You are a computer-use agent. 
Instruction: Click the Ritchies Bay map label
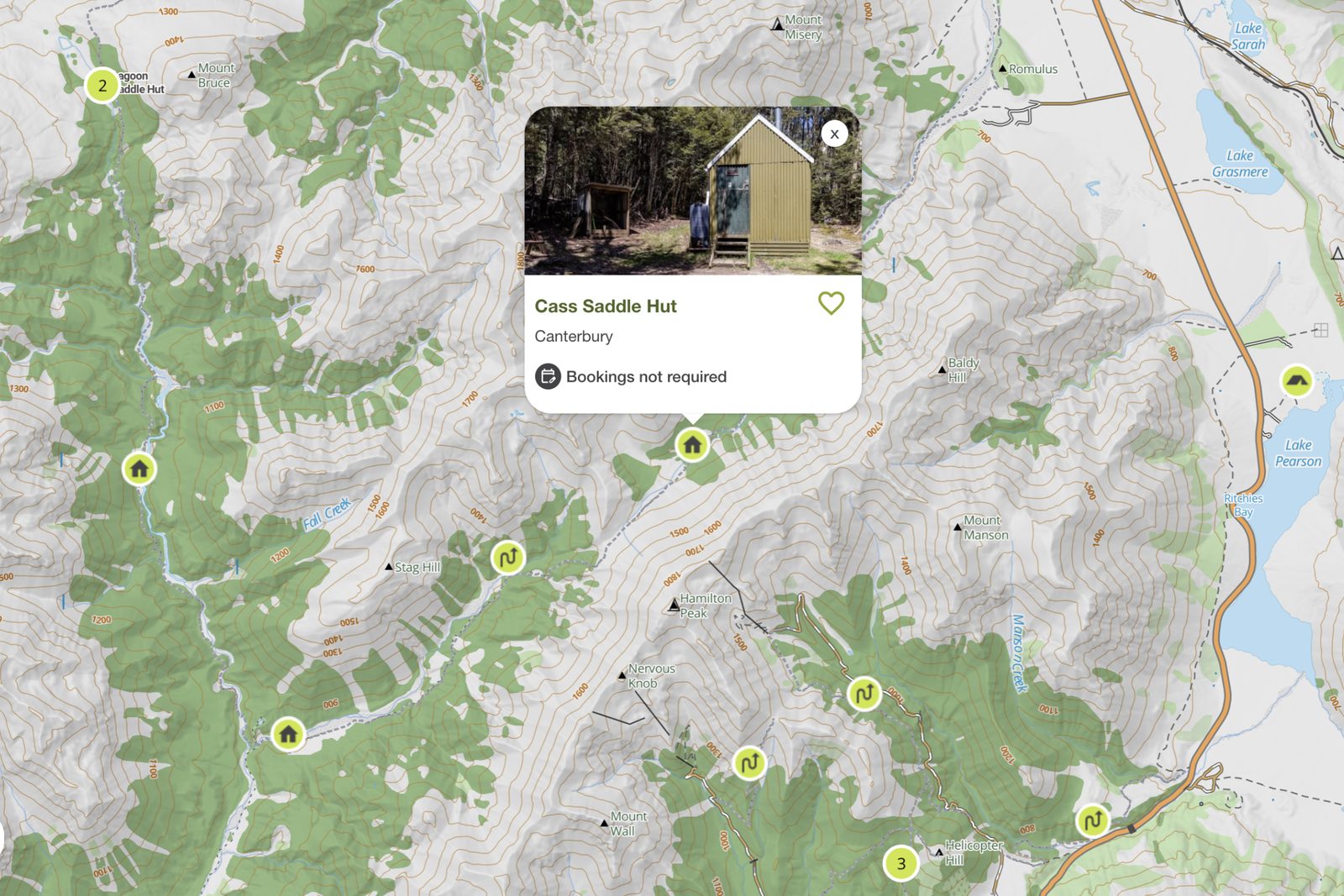point(1243,505)
